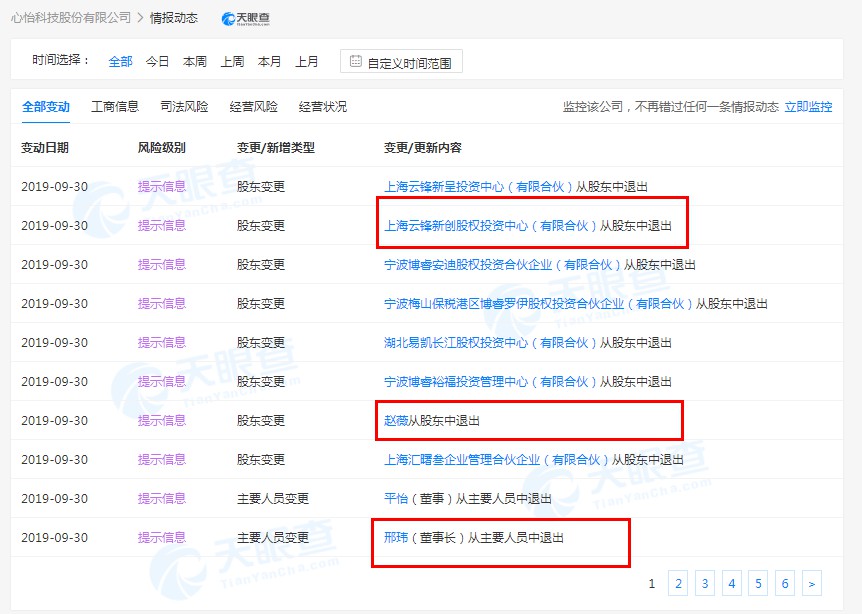
Task: Click 提示信息 in the 湖北易凯长江 row
Action: click(x=162, y=343)
